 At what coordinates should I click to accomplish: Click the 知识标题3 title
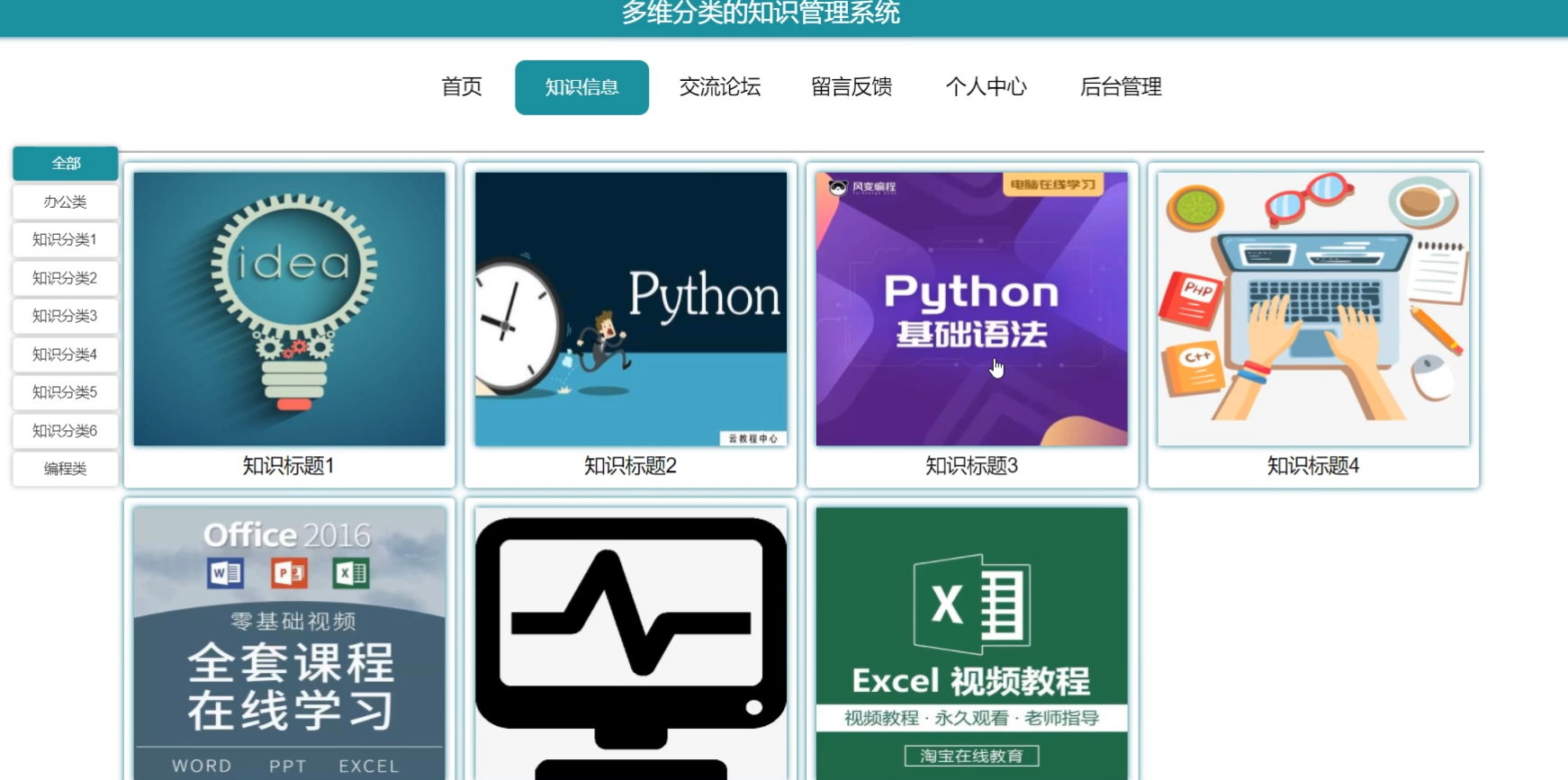pyautogui.click(x=971, y=466)
